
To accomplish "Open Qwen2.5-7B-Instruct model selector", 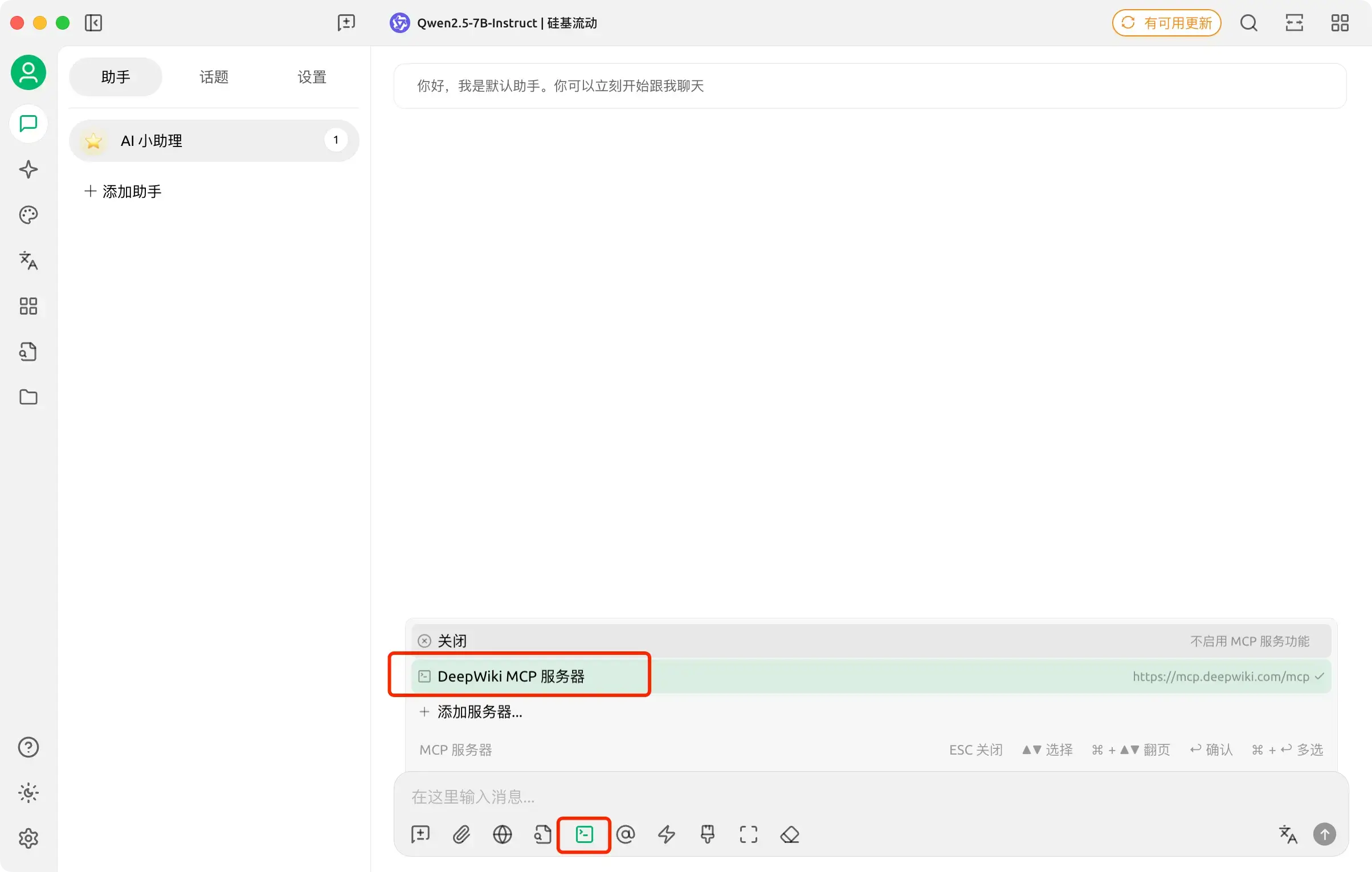I will pos(493,23).
